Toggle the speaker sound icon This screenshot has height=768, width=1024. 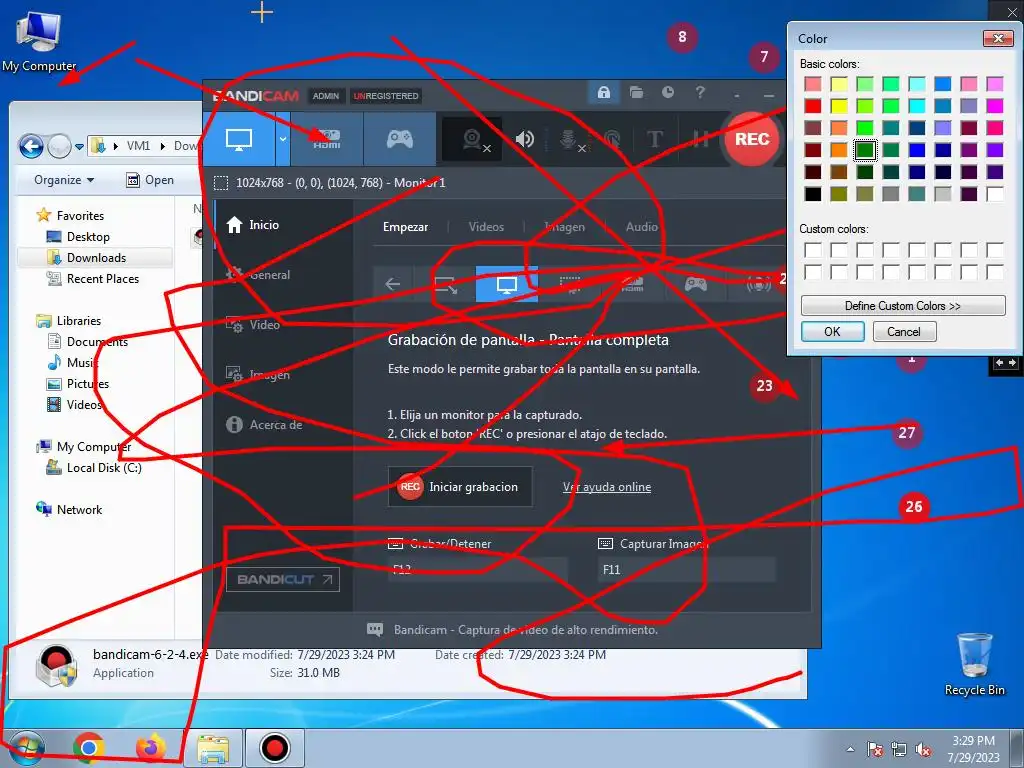[x=524, y=139]
